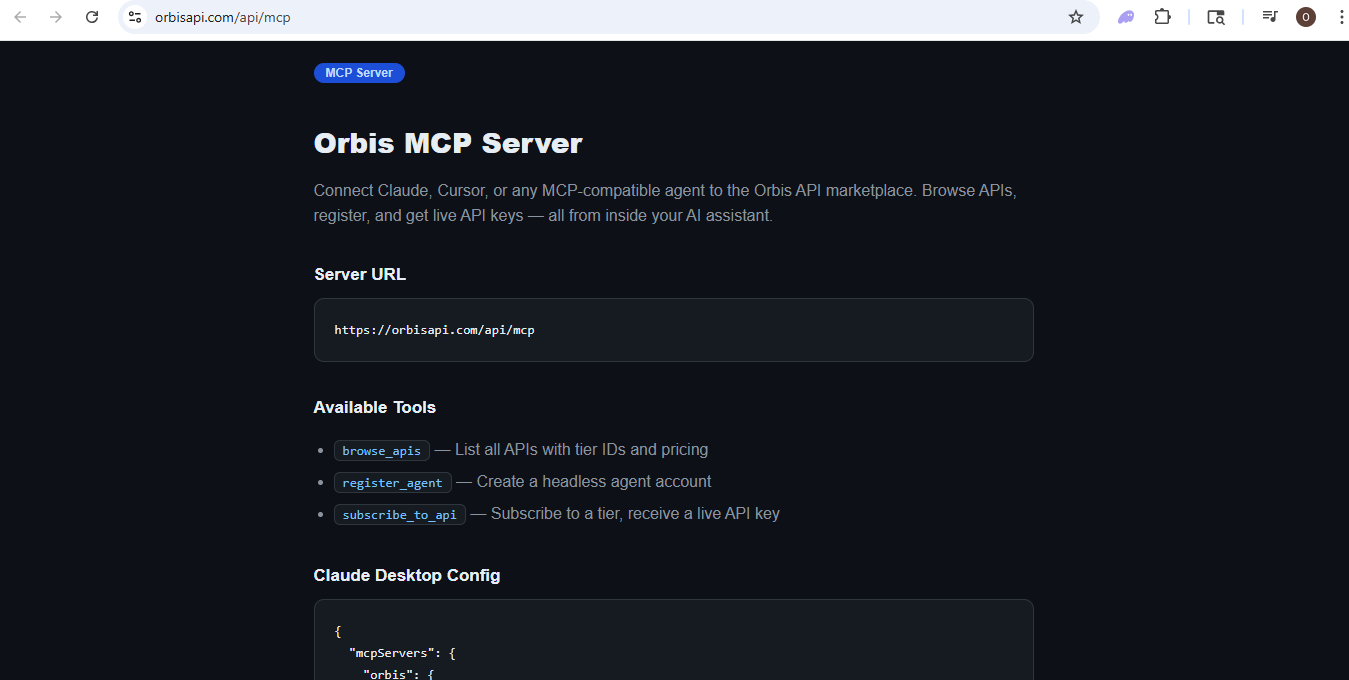
Task: Open global media controls
Action: [1269, 16]
